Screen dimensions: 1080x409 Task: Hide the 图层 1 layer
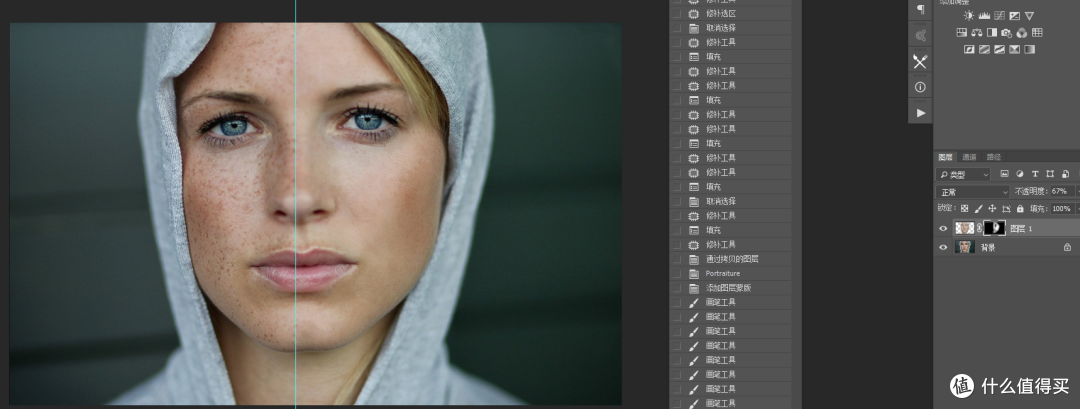[x=943, y=229]
